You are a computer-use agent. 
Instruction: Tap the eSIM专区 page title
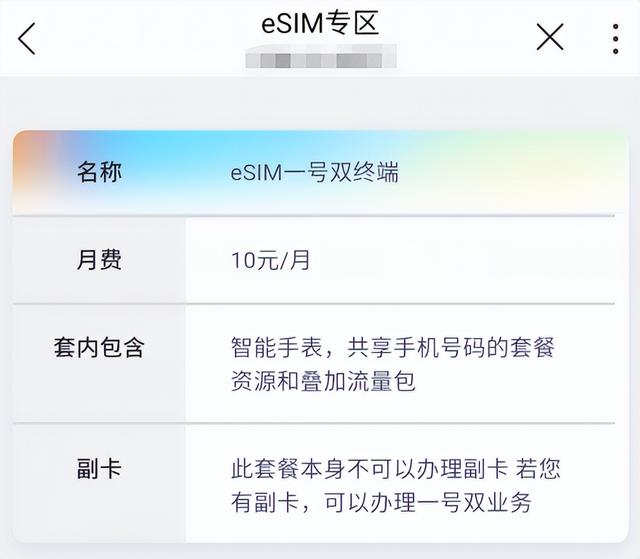(320, 22)
